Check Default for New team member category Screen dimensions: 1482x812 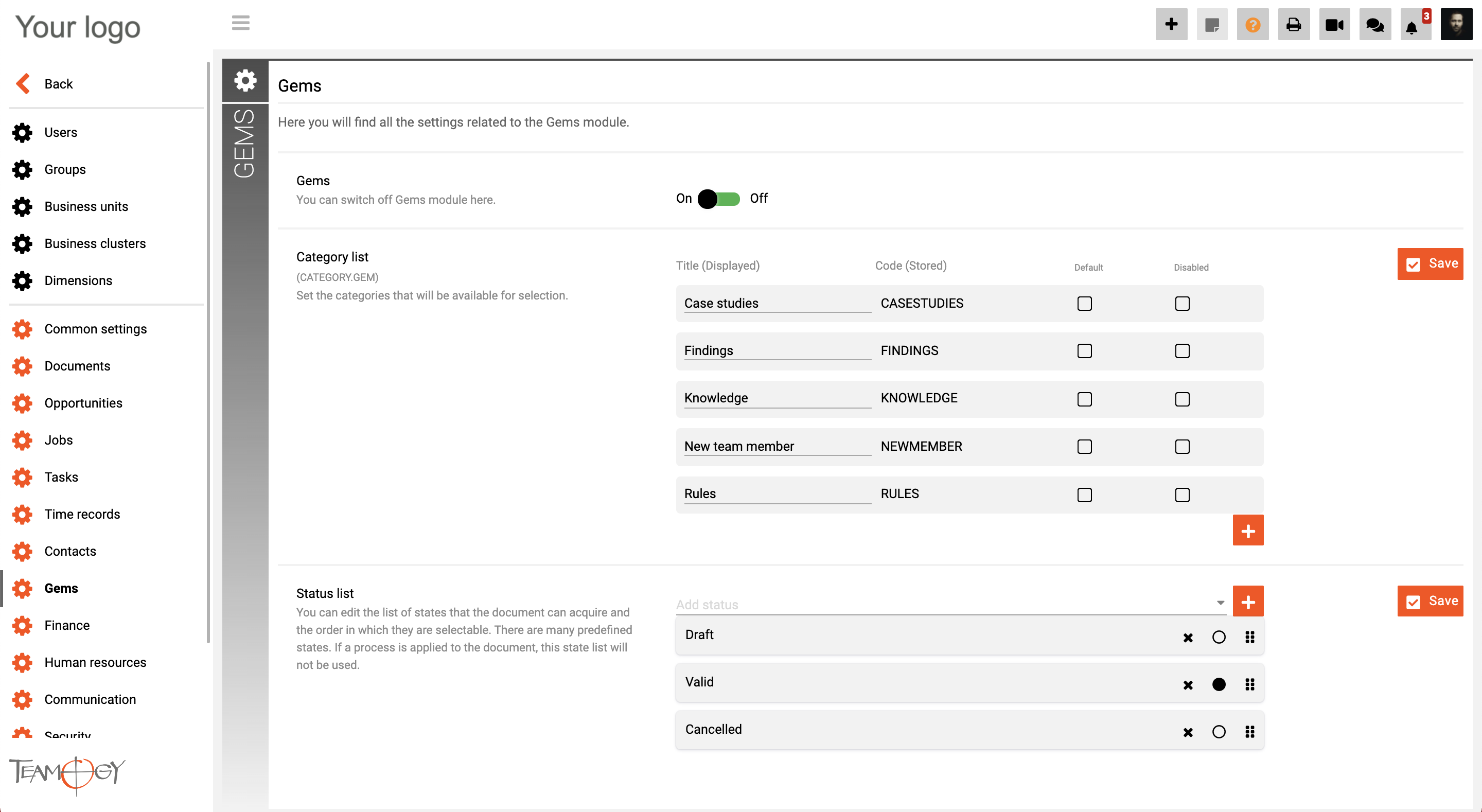point(1084,446)
